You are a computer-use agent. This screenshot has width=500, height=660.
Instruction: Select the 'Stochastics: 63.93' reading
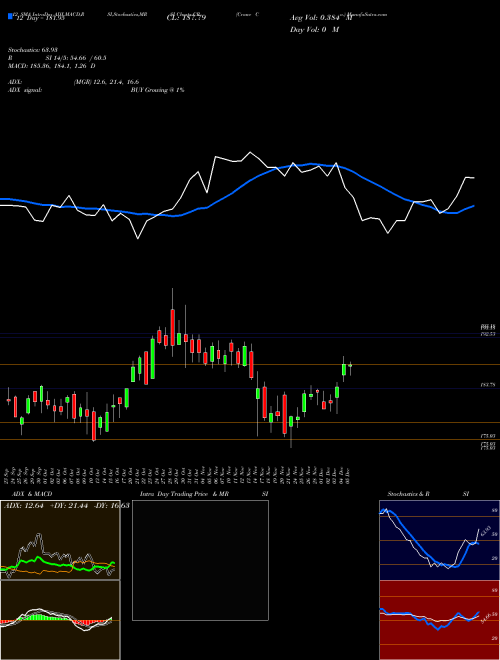coord(33,50)
